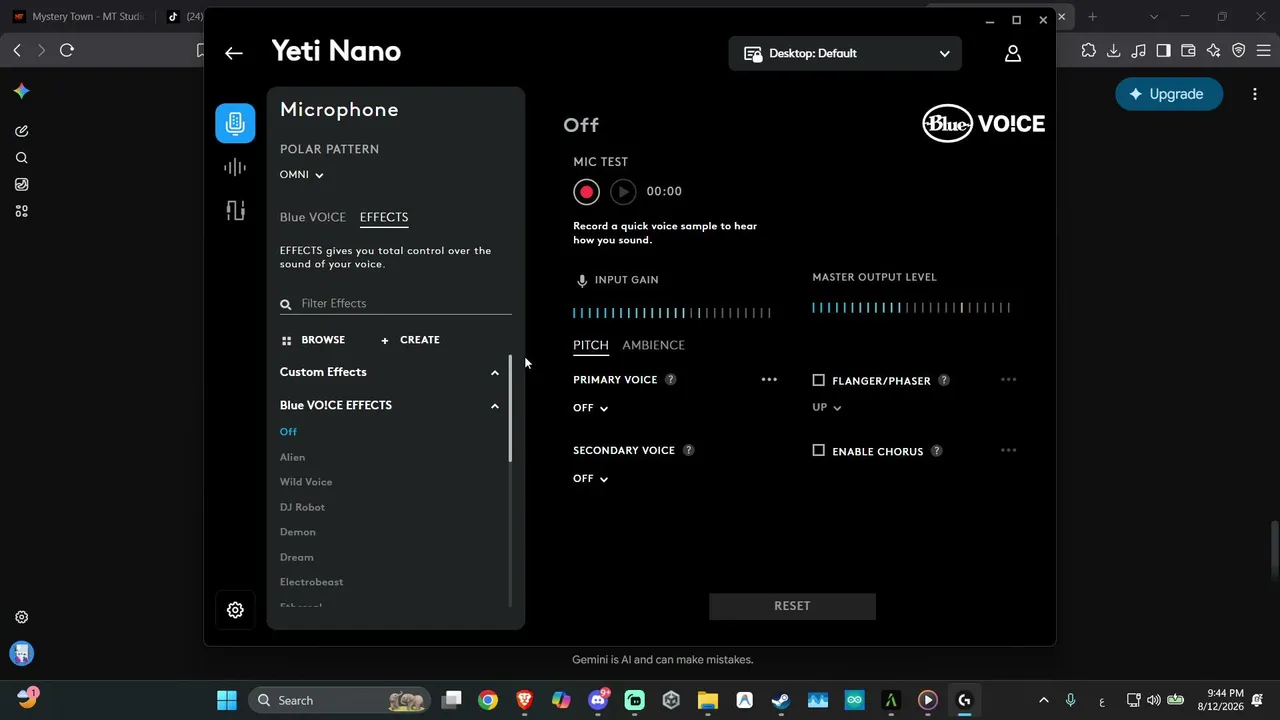
Task: Select the Off effect in list
Action: 288,432
